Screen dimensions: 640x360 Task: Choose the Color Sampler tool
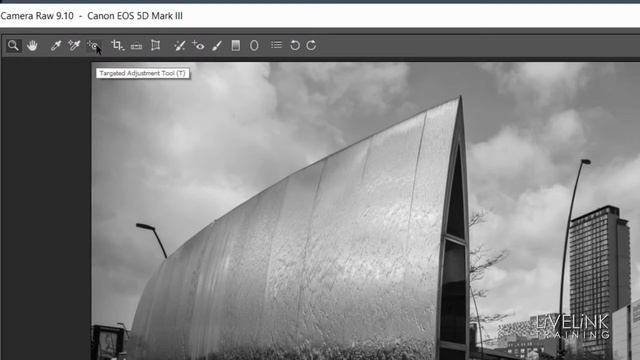point(74,45)
